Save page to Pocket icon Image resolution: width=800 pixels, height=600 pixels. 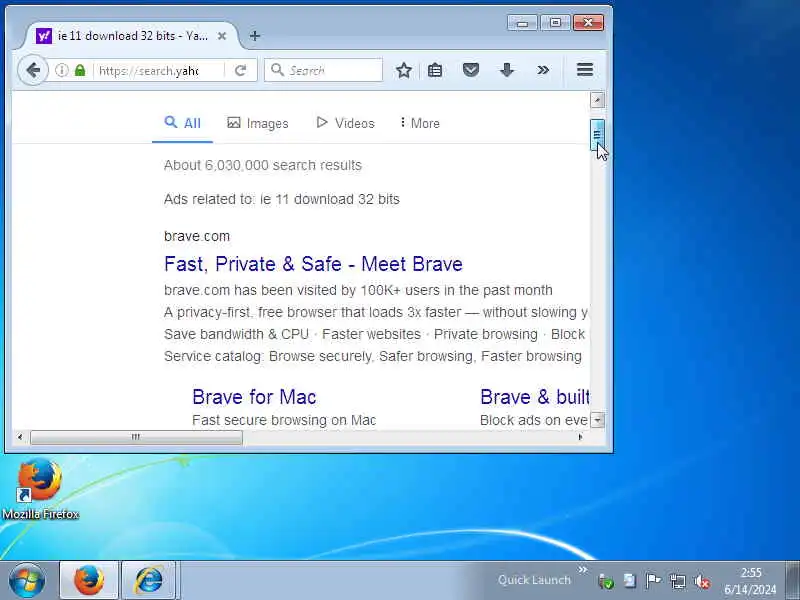click(x=471, y=70)
